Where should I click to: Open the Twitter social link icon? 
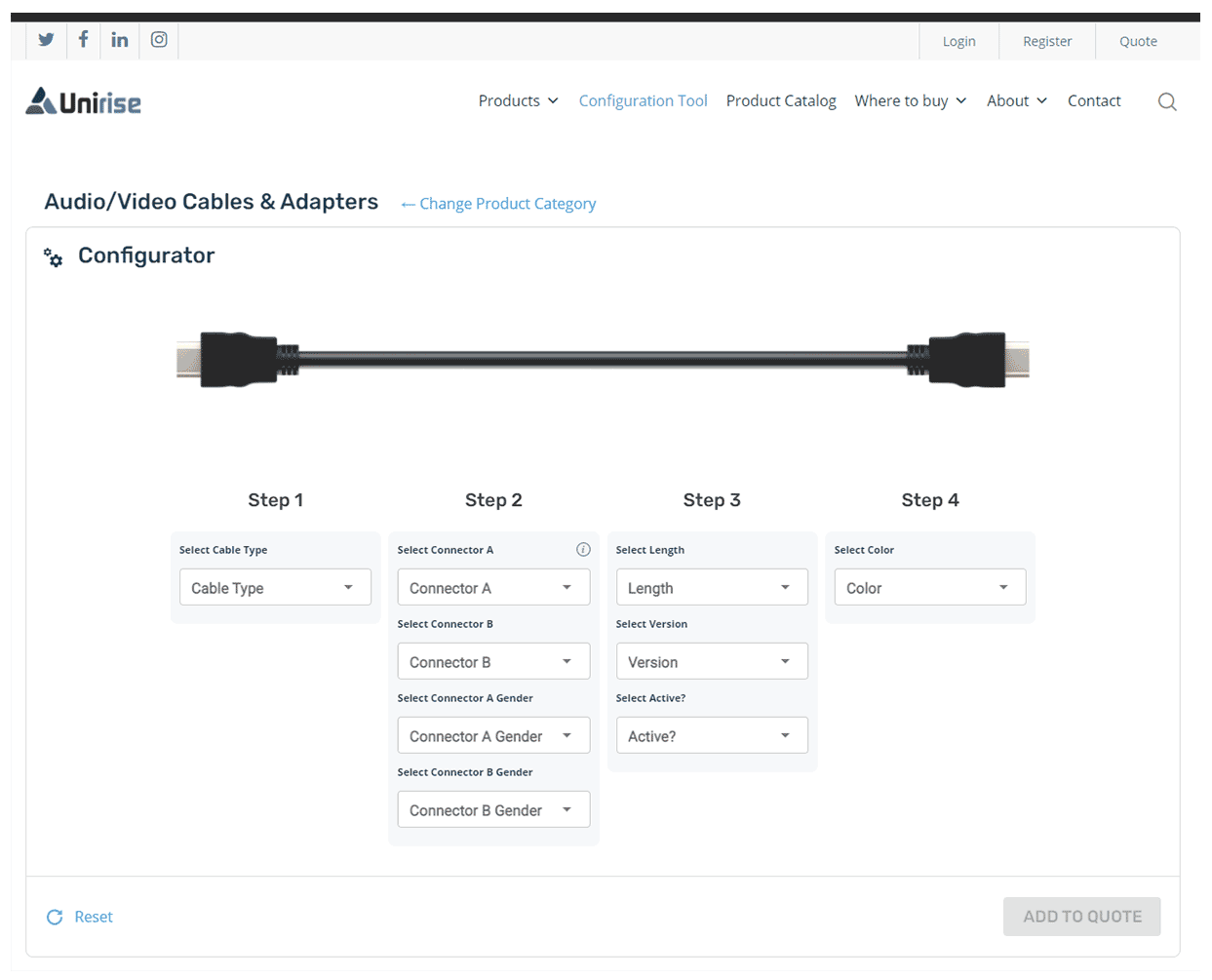pos(46,40)
